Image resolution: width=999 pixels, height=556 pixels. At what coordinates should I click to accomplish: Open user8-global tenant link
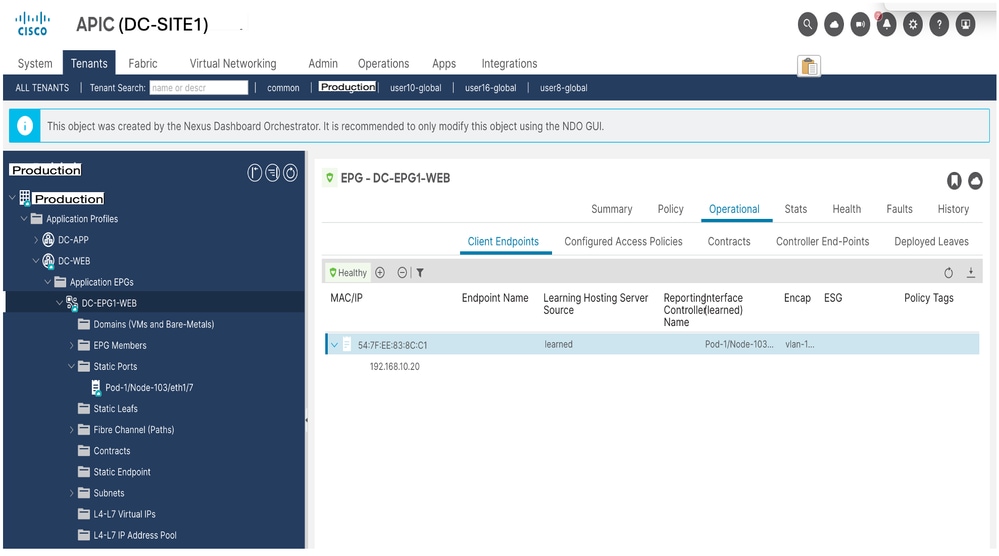tap(564, 88)
